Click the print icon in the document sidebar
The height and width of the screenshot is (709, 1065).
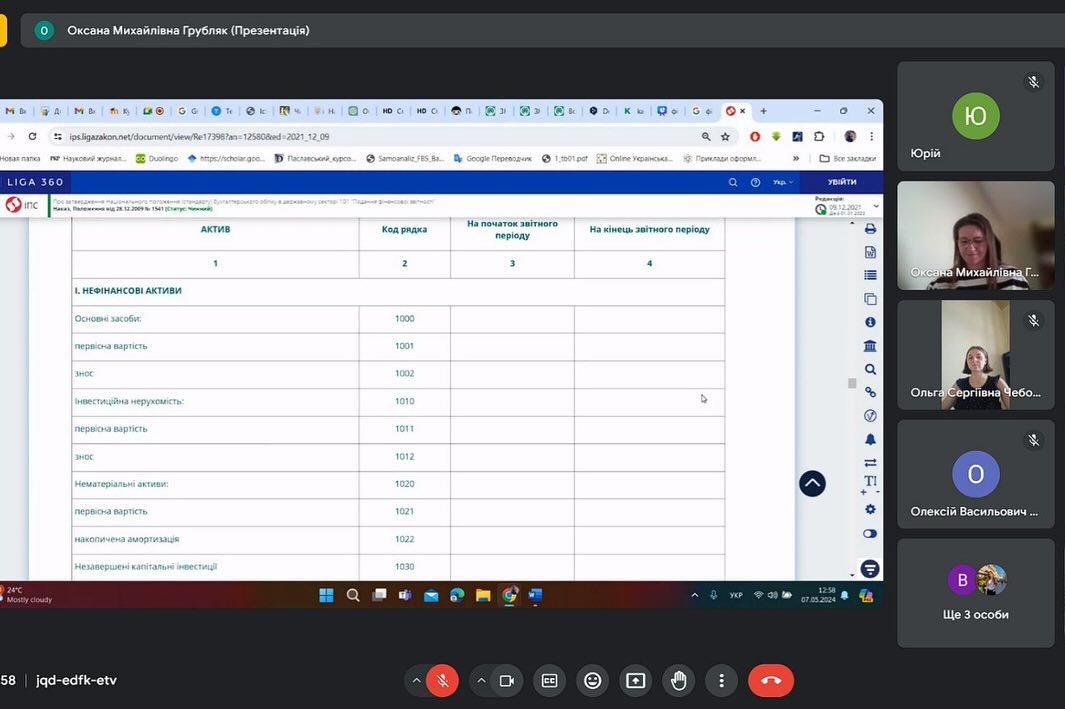(x=870, y=229)
